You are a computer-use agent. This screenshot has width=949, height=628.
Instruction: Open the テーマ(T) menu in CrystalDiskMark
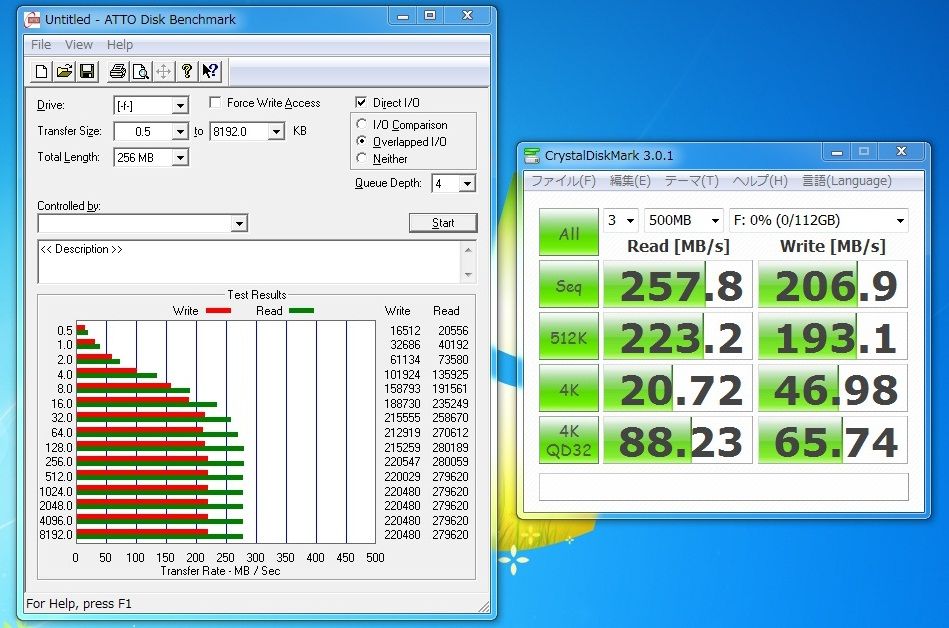click(x=692, y=181)
